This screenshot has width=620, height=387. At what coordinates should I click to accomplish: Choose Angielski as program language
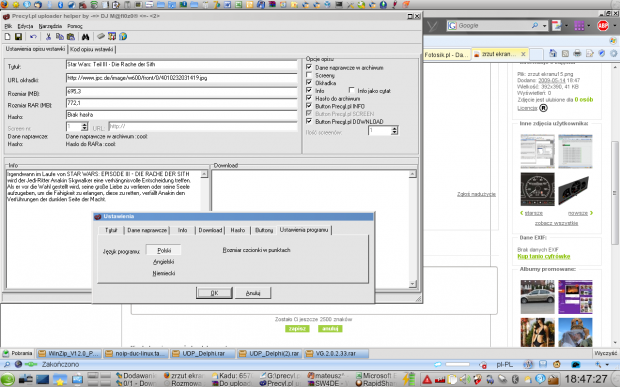164,262
